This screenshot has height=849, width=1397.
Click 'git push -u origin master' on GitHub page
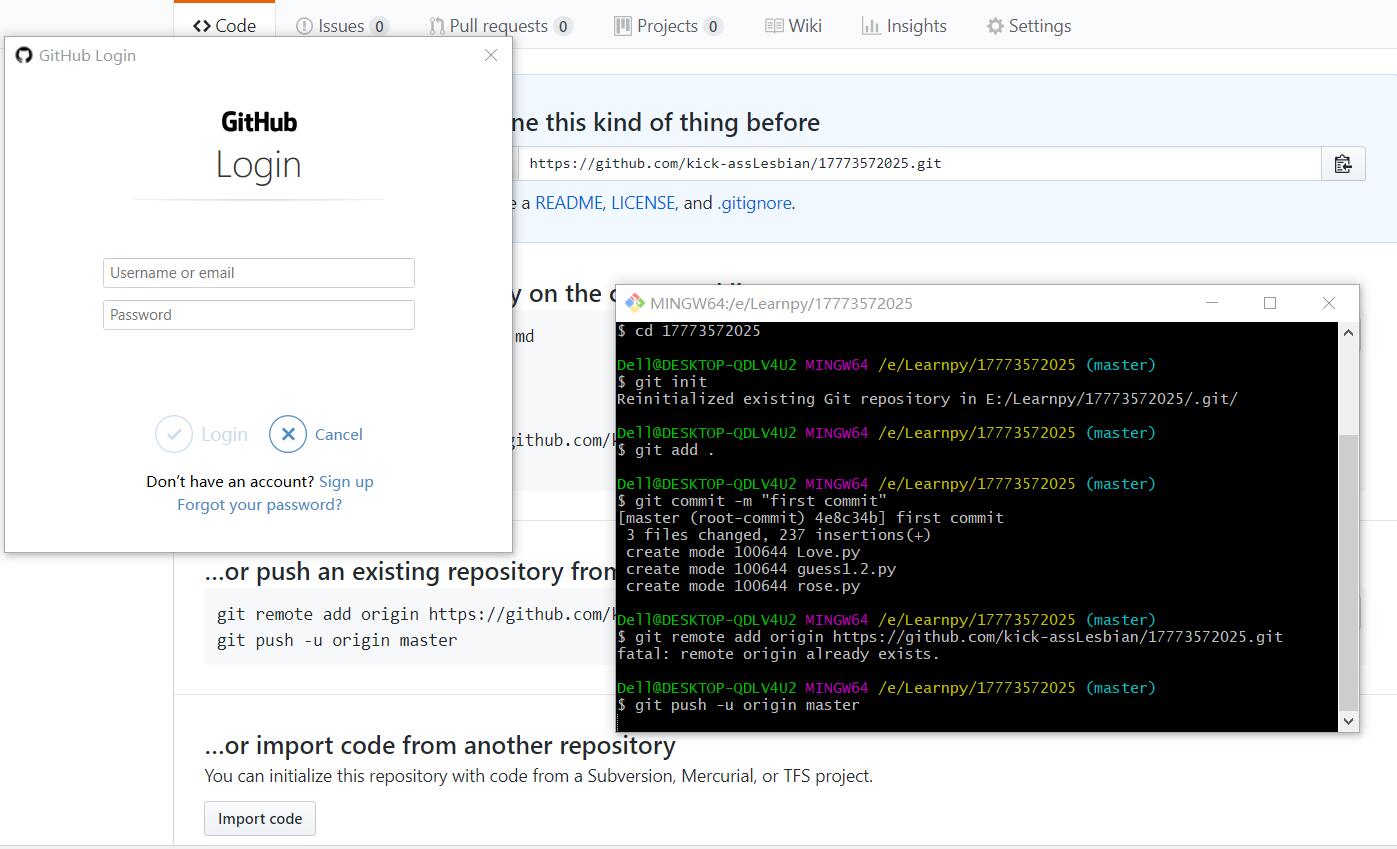point(337,640)
